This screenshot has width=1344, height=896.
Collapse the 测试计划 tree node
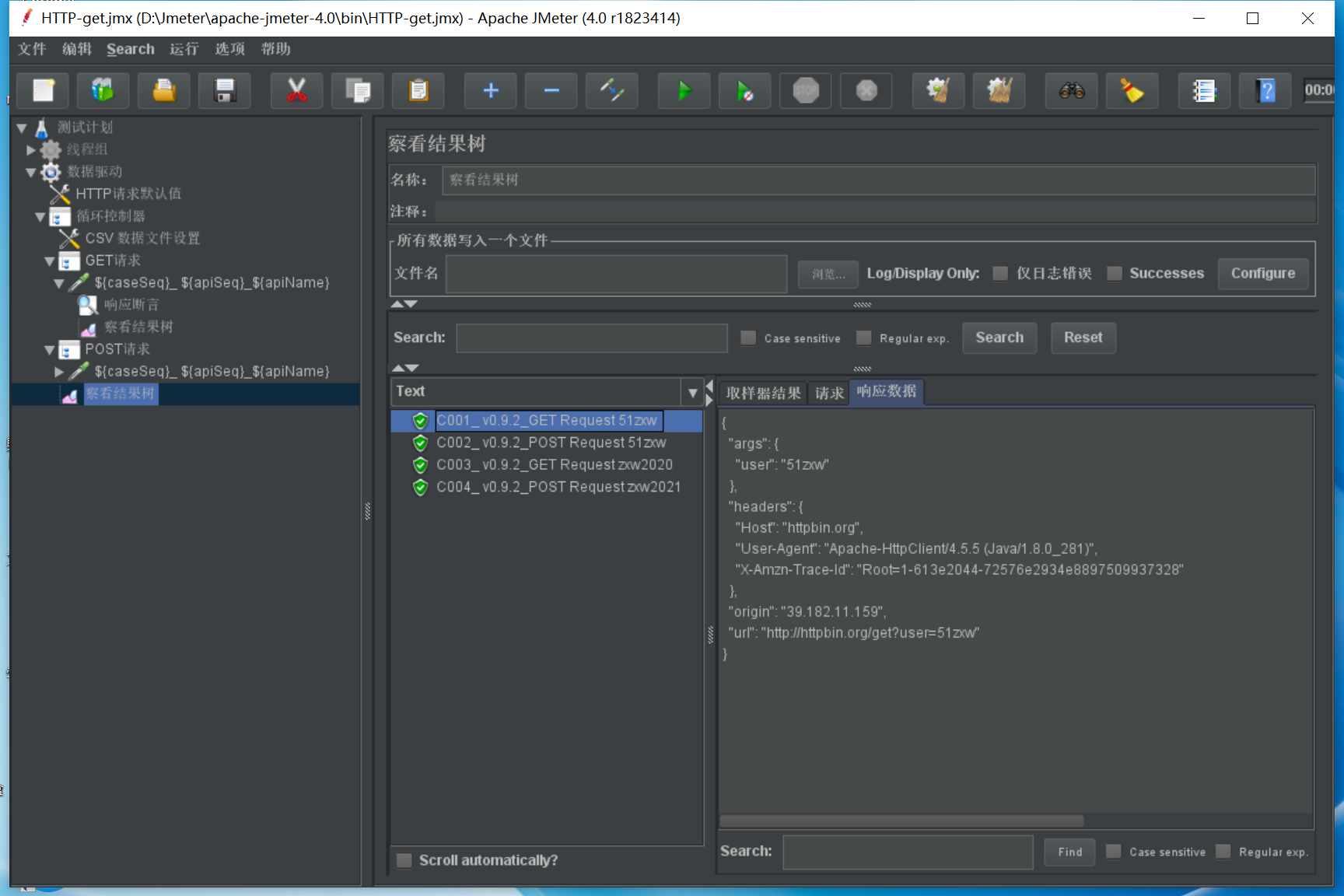[22, 128]
